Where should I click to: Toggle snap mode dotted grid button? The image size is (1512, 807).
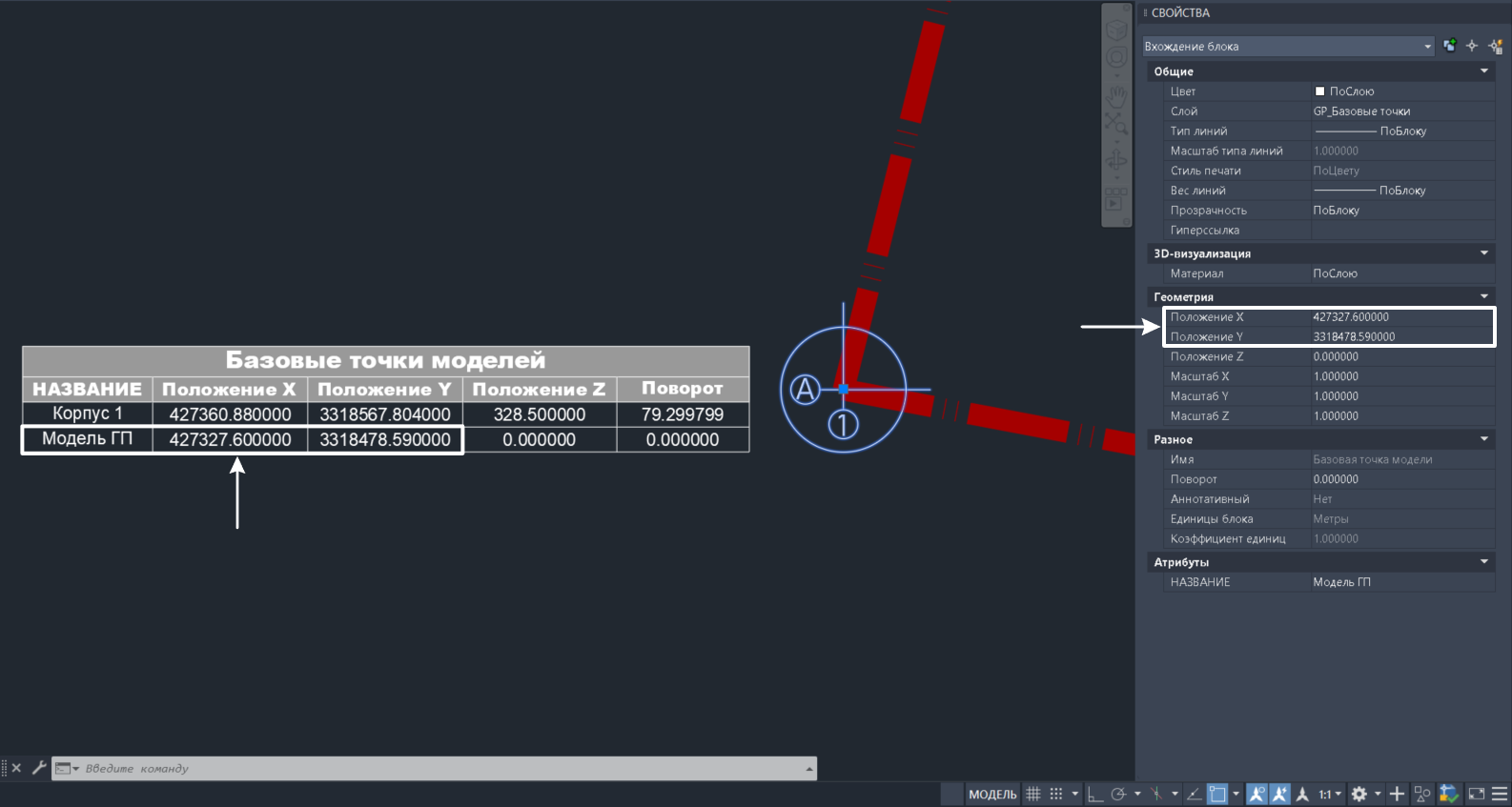(1056, 794)
